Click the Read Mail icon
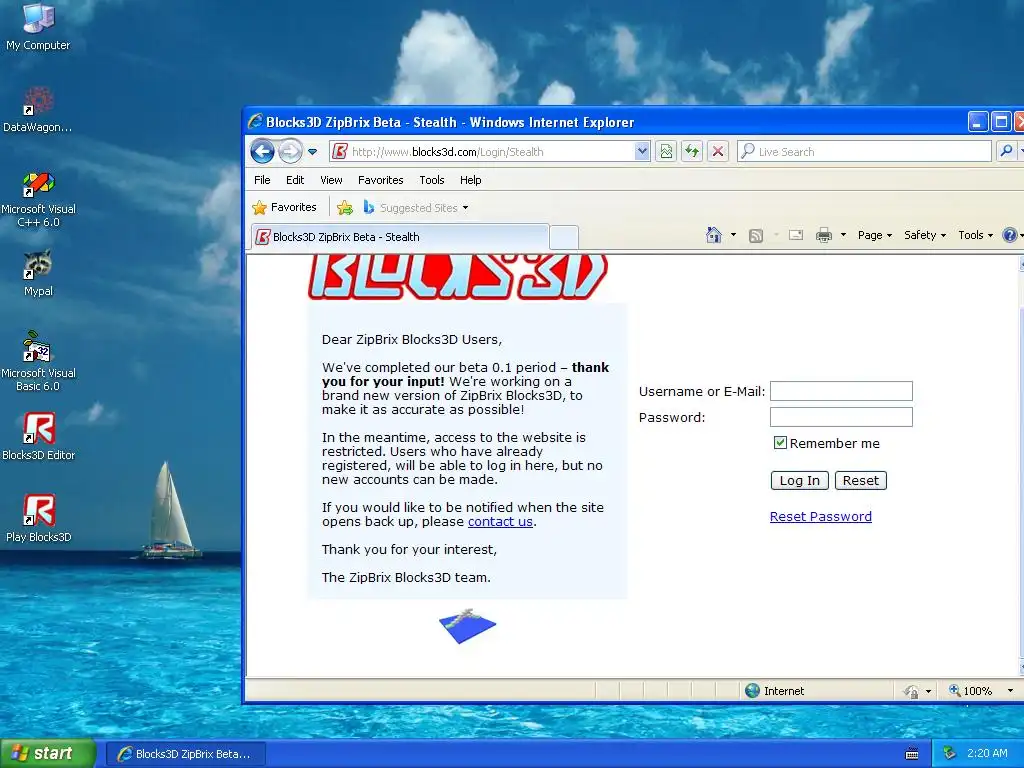 pyautogui.click(x=795, y=235)
